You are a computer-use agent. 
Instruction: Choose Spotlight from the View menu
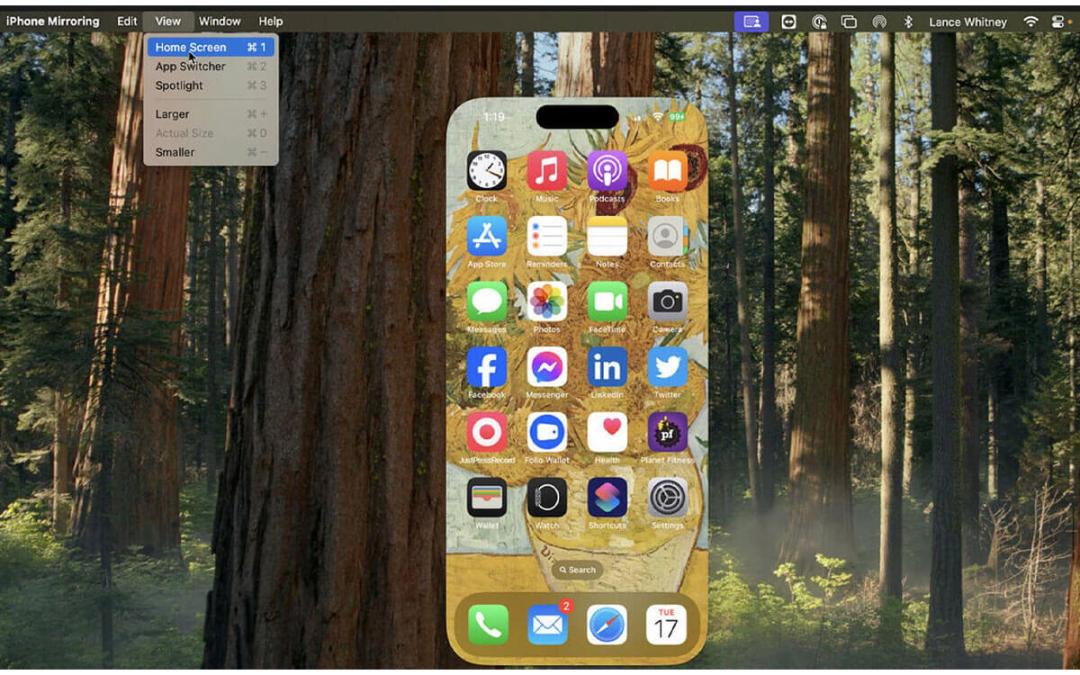tap(211, 85)
